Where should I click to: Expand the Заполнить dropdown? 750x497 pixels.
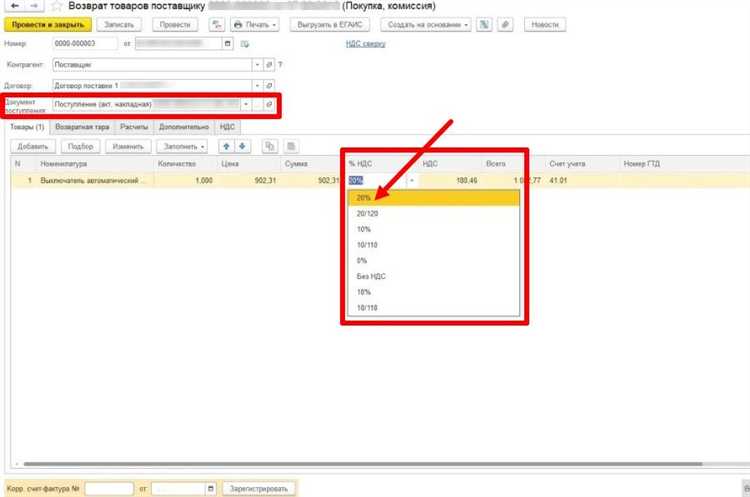pyautogui.click(x=182, y=146)
